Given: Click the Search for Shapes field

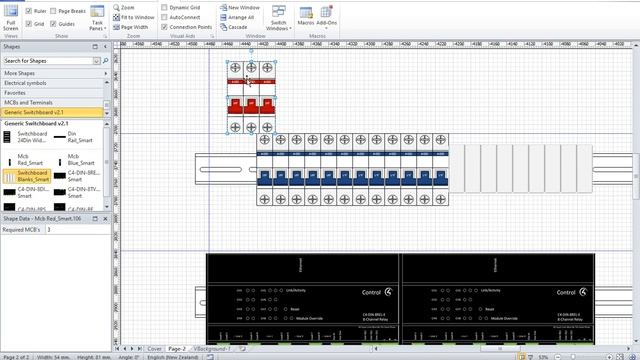Looking at the screenshot, I should click(47, 60).
